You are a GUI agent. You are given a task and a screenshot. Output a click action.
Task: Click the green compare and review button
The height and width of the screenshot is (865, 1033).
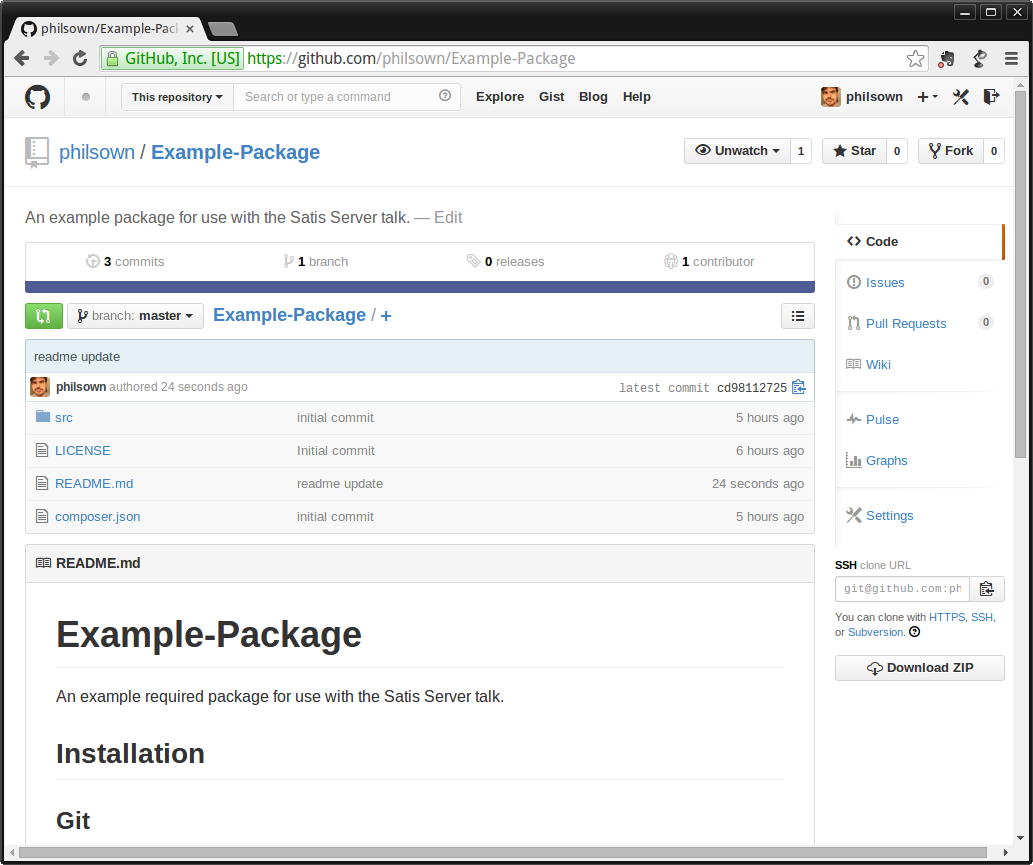43,316
